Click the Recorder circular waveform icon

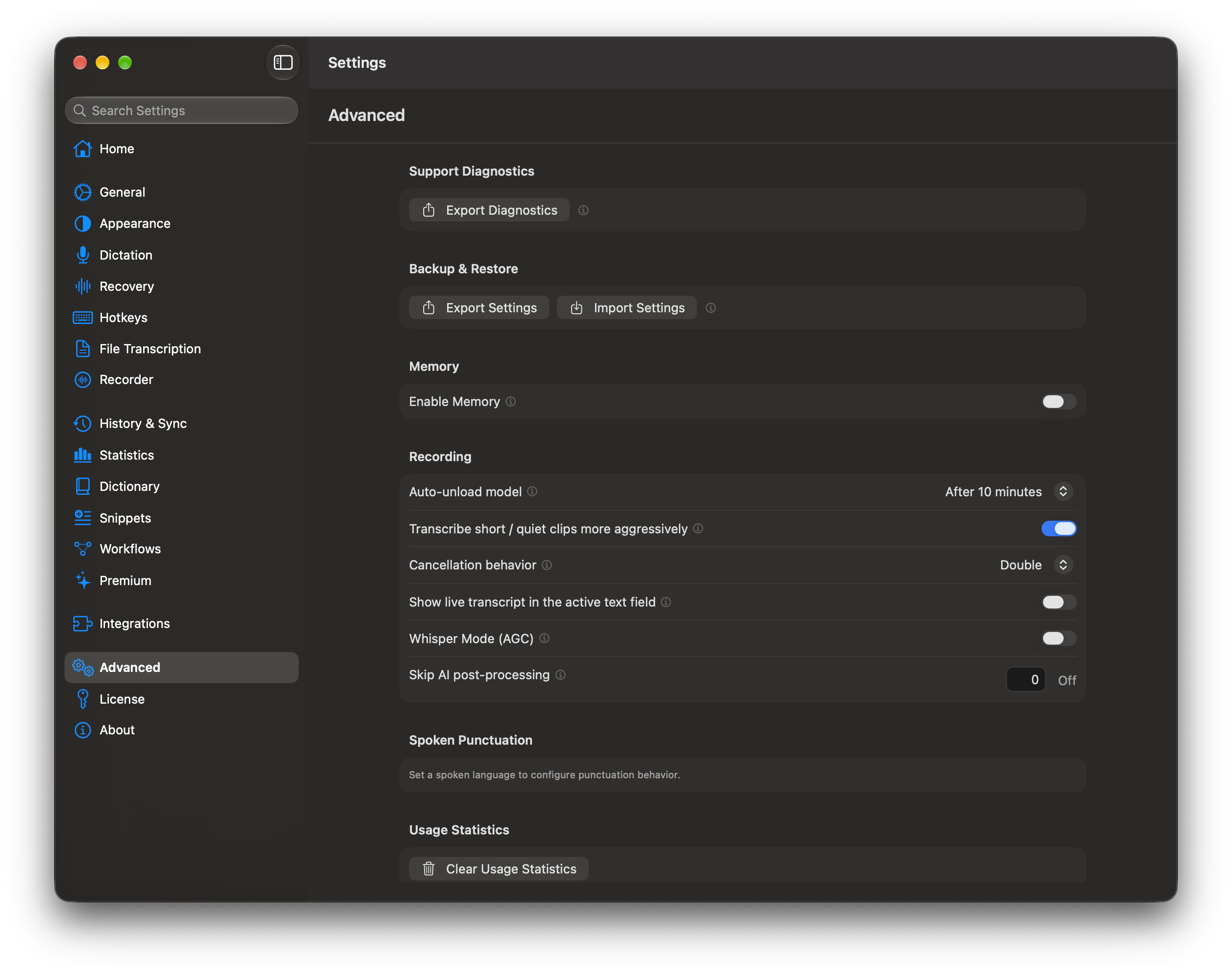point(82,380)
